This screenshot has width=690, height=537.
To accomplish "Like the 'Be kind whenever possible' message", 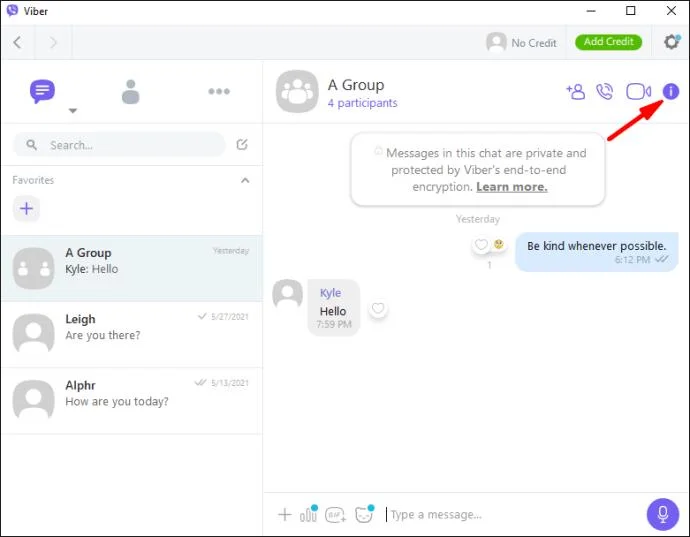I will (x=481, y=244).
